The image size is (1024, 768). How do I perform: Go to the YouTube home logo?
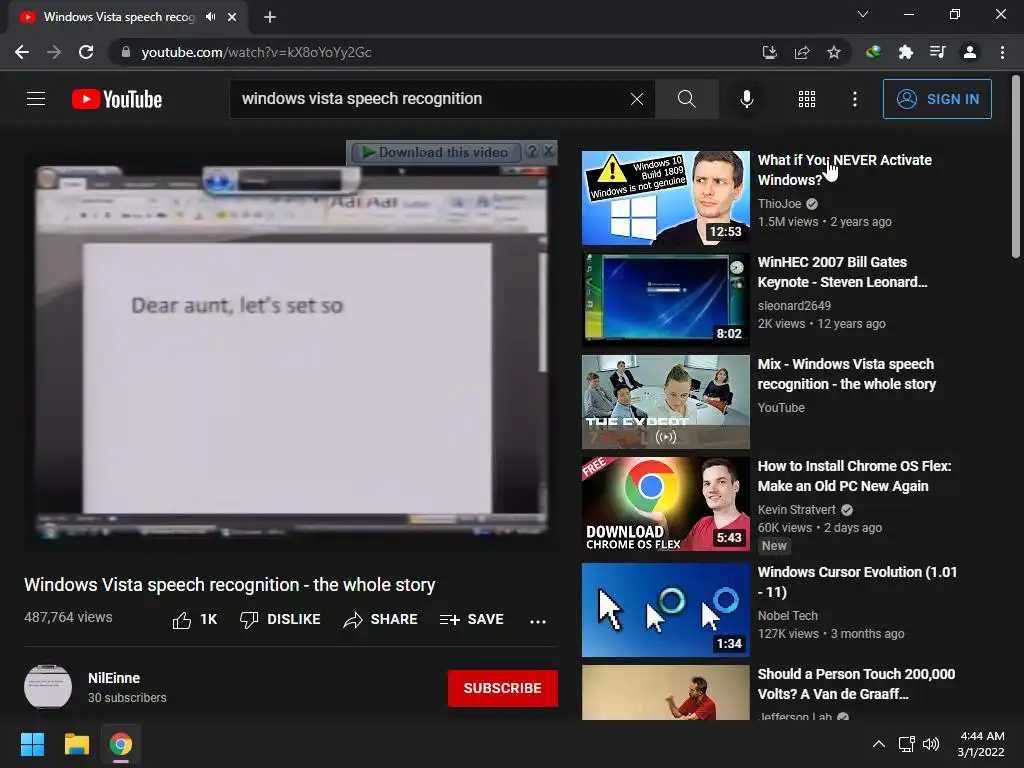[117, 99]
